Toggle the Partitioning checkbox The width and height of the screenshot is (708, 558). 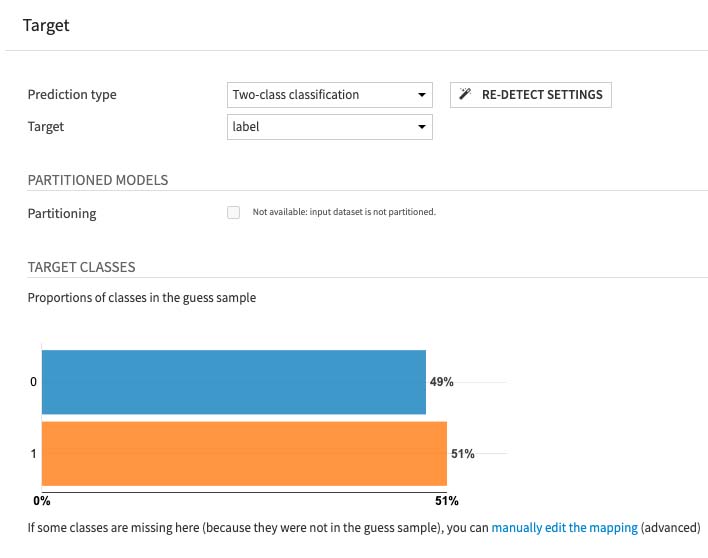coord(234,212)
